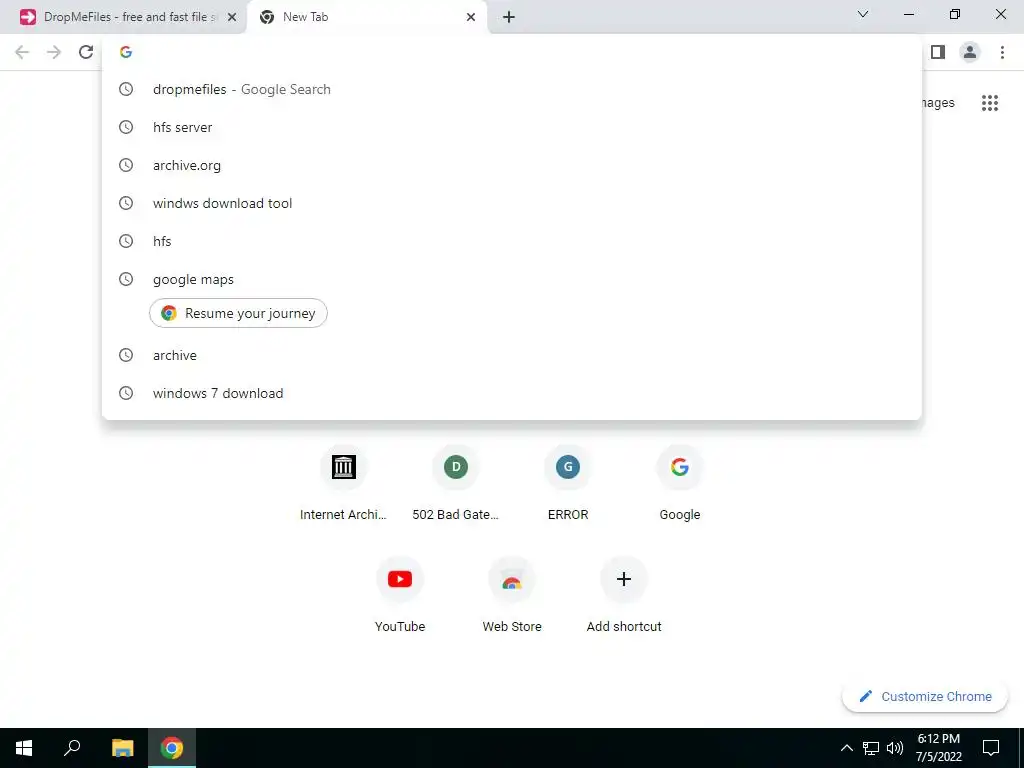Image resolution: width=1024 pixels, height=768 pixels.
Task: Reload the page with the refresh icon
Action: 86,52
